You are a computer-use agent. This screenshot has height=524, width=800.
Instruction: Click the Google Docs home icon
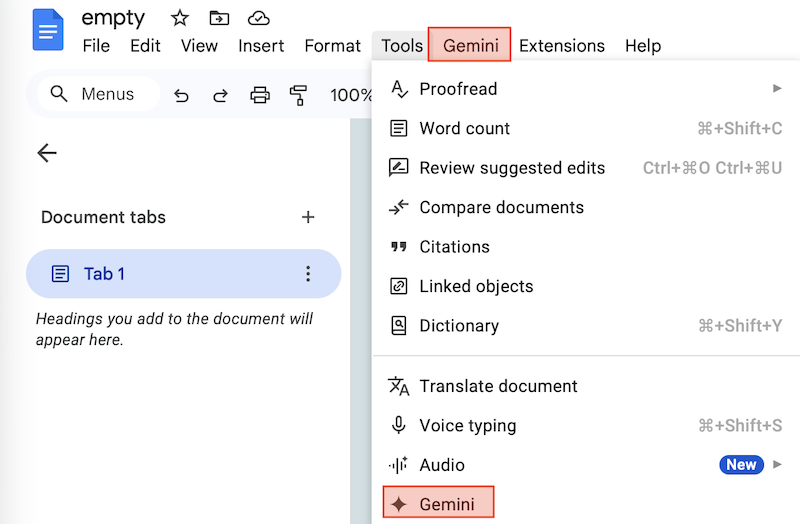[48, 31]
